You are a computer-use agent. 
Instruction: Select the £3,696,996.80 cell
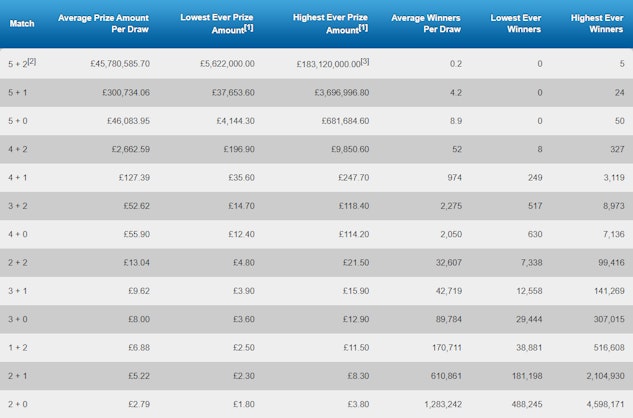pos(342,92)
